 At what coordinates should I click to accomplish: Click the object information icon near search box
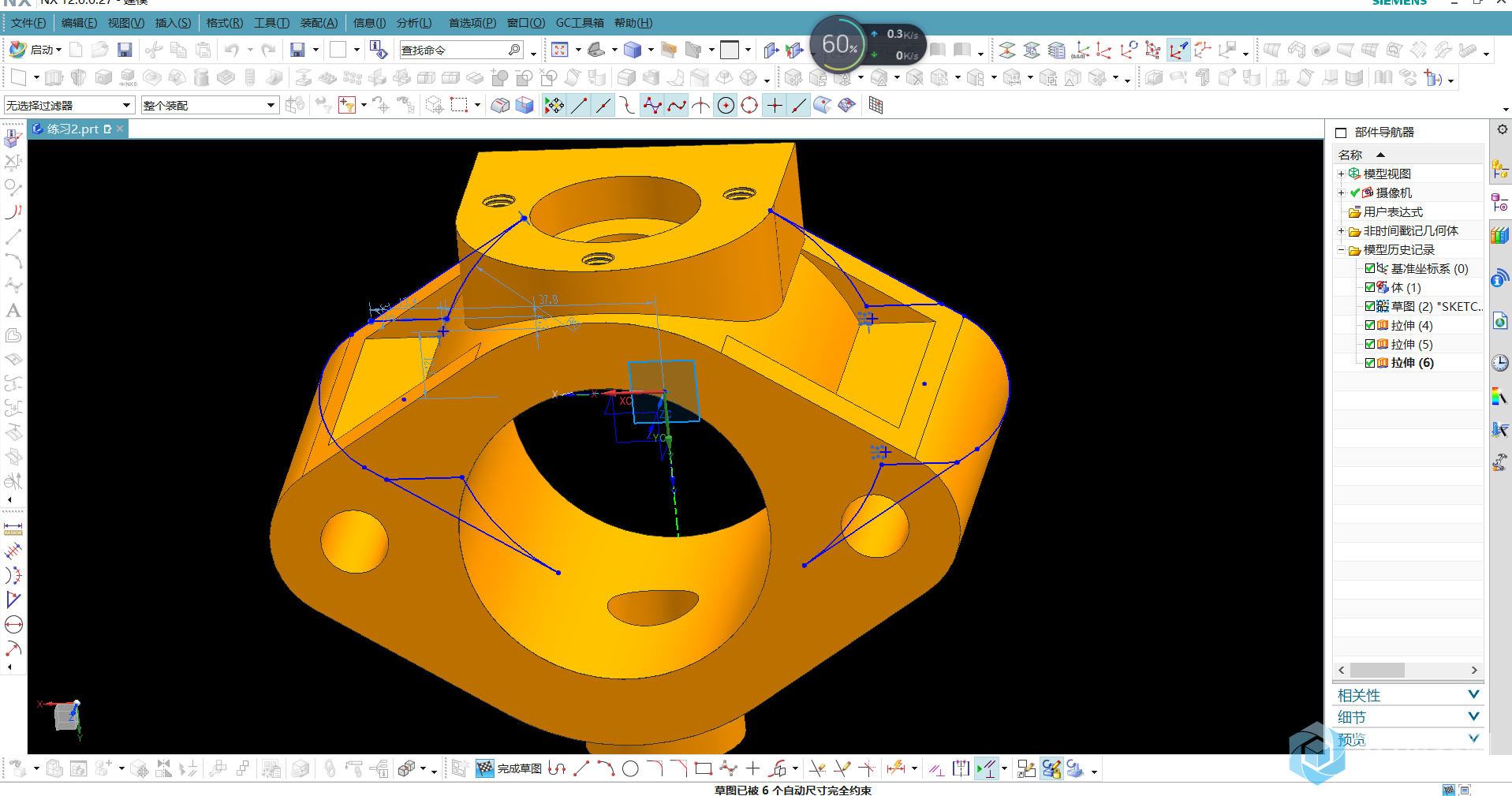[x=379, y=50]
